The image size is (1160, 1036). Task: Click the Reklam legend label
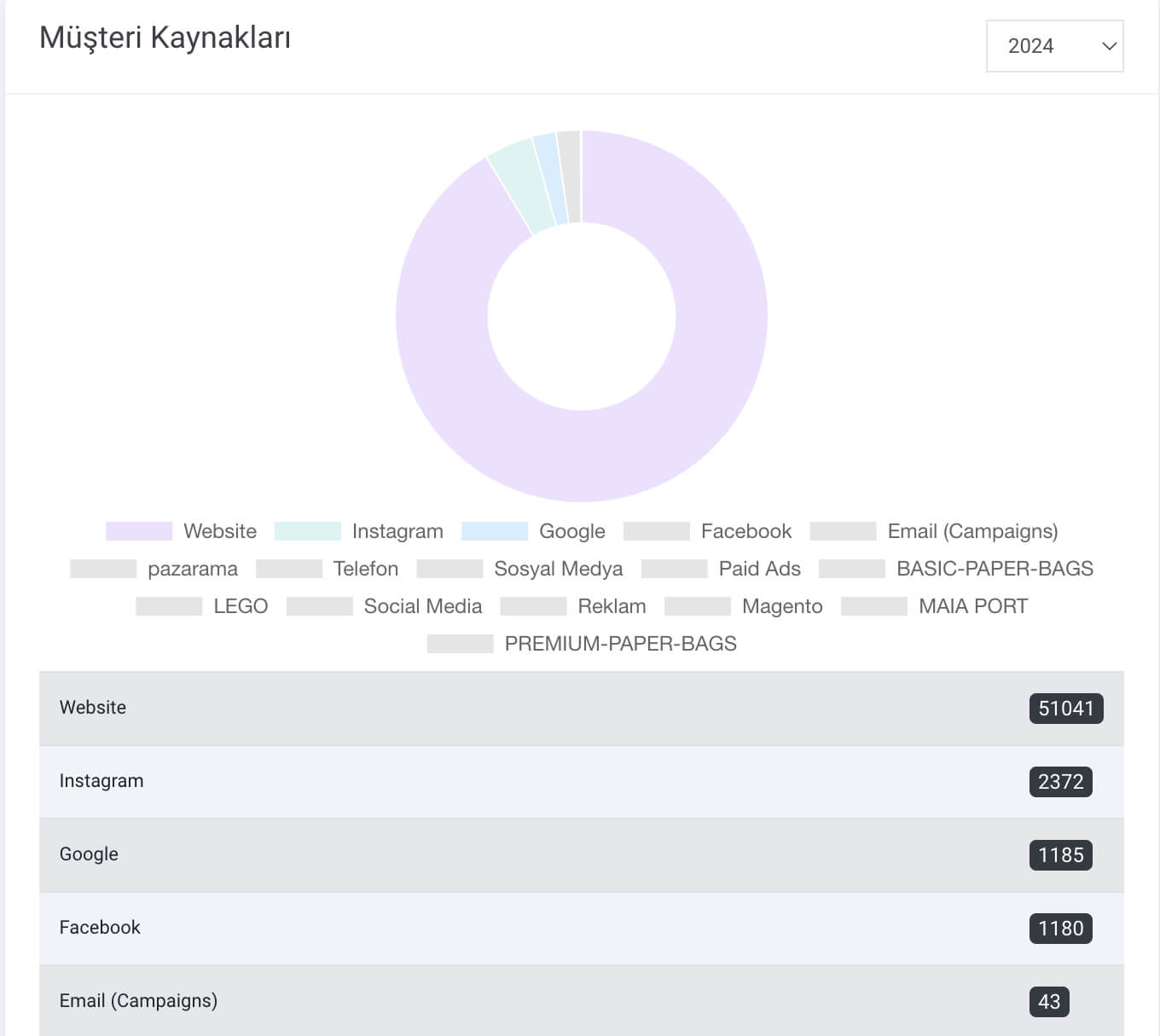(612, 606)
